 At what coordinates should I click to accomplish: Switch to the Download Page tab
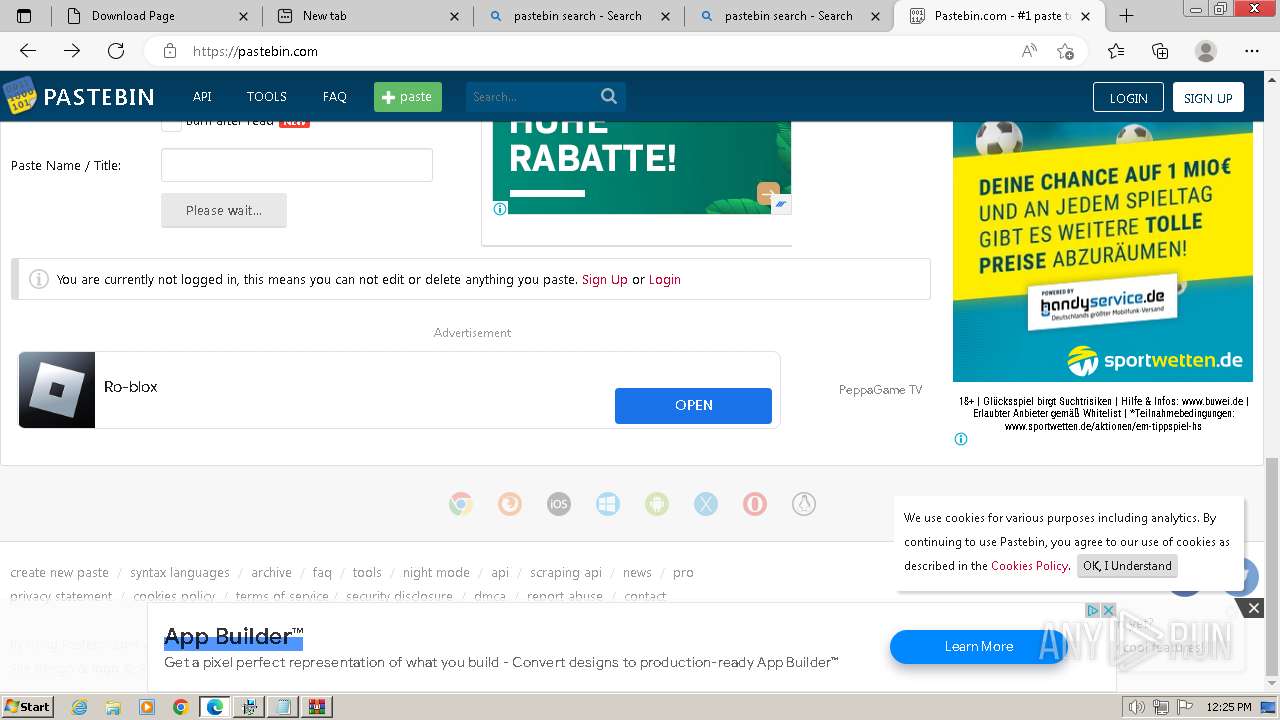pyautogui.click(x=133, y=16)
